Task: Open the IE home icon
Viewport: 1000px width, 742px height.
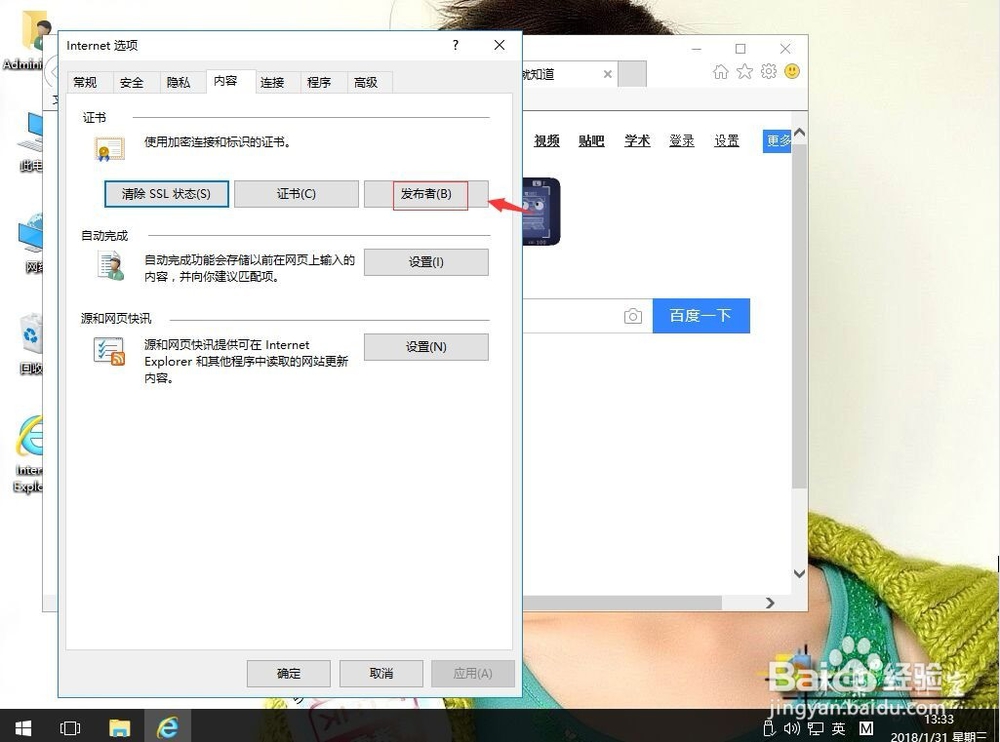Action: [x=721, y=71]
